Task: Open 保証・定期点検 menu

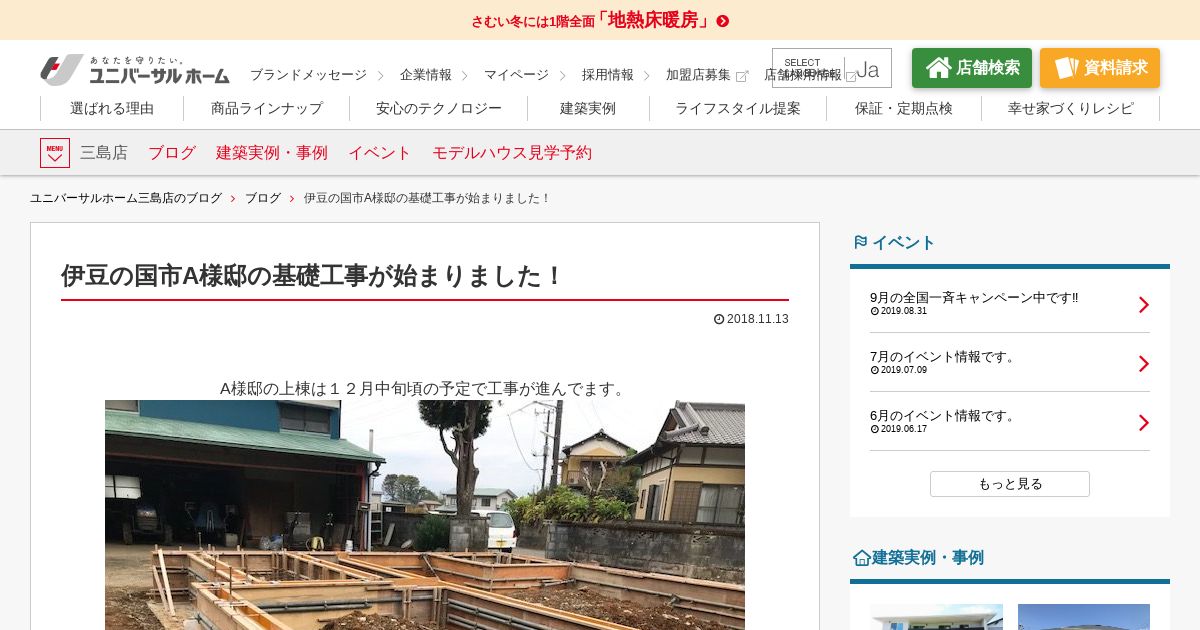Action: click(x=904, y=109)
